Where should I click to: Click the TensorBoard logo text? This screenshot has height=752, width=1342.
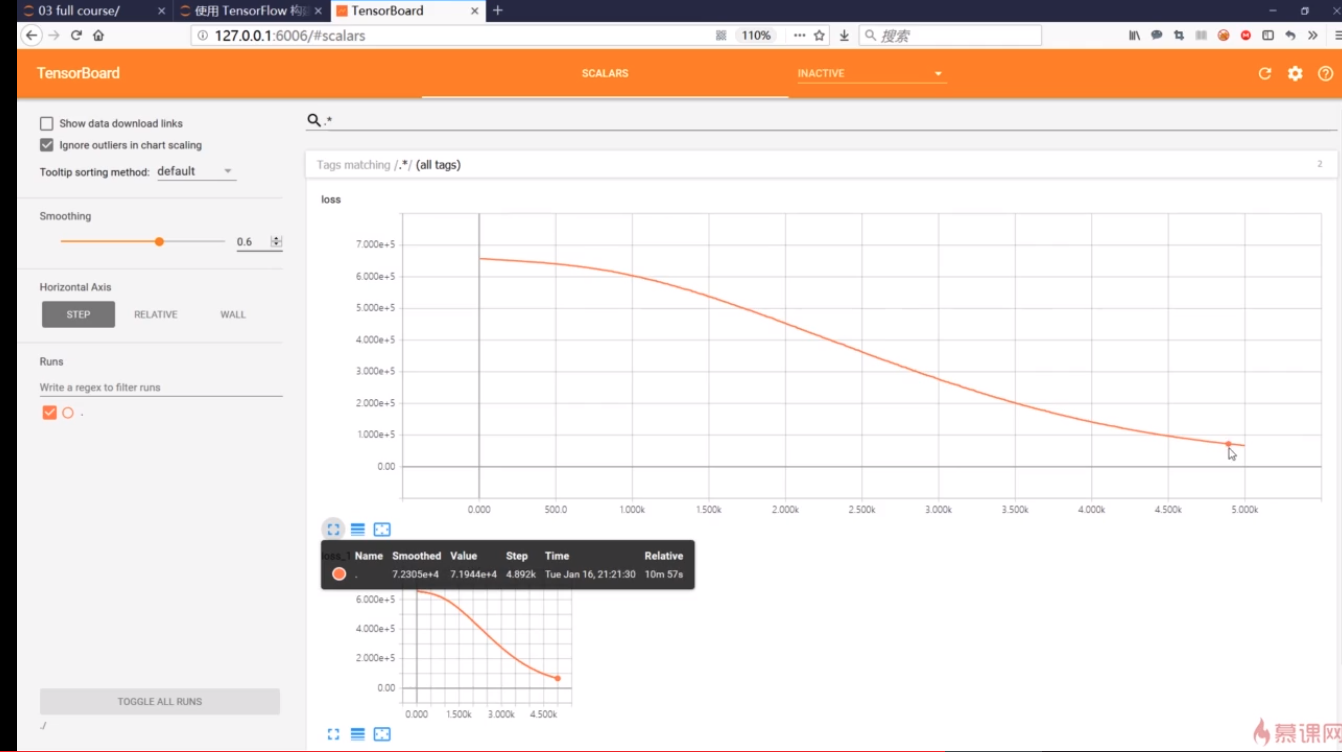click(78, 73)
